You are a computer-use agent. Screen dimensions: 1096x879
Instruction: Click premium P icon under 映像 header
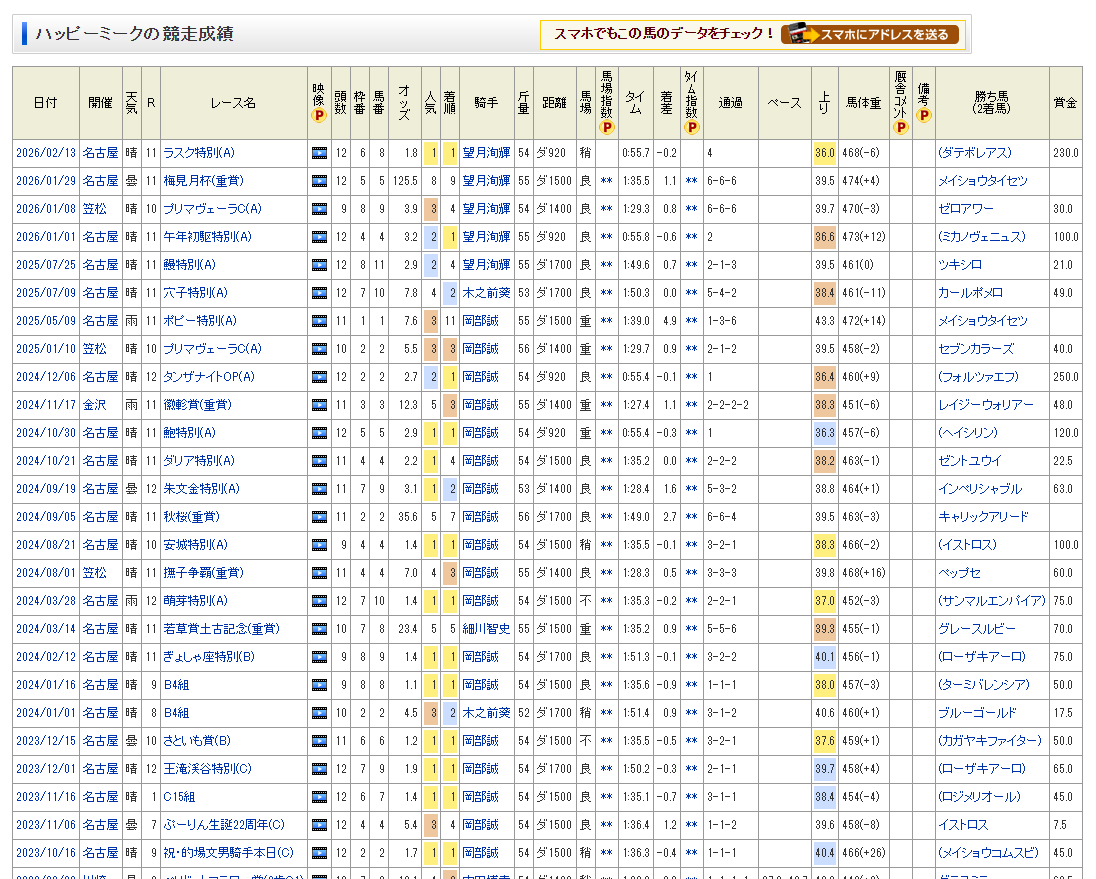coord(319,115)
